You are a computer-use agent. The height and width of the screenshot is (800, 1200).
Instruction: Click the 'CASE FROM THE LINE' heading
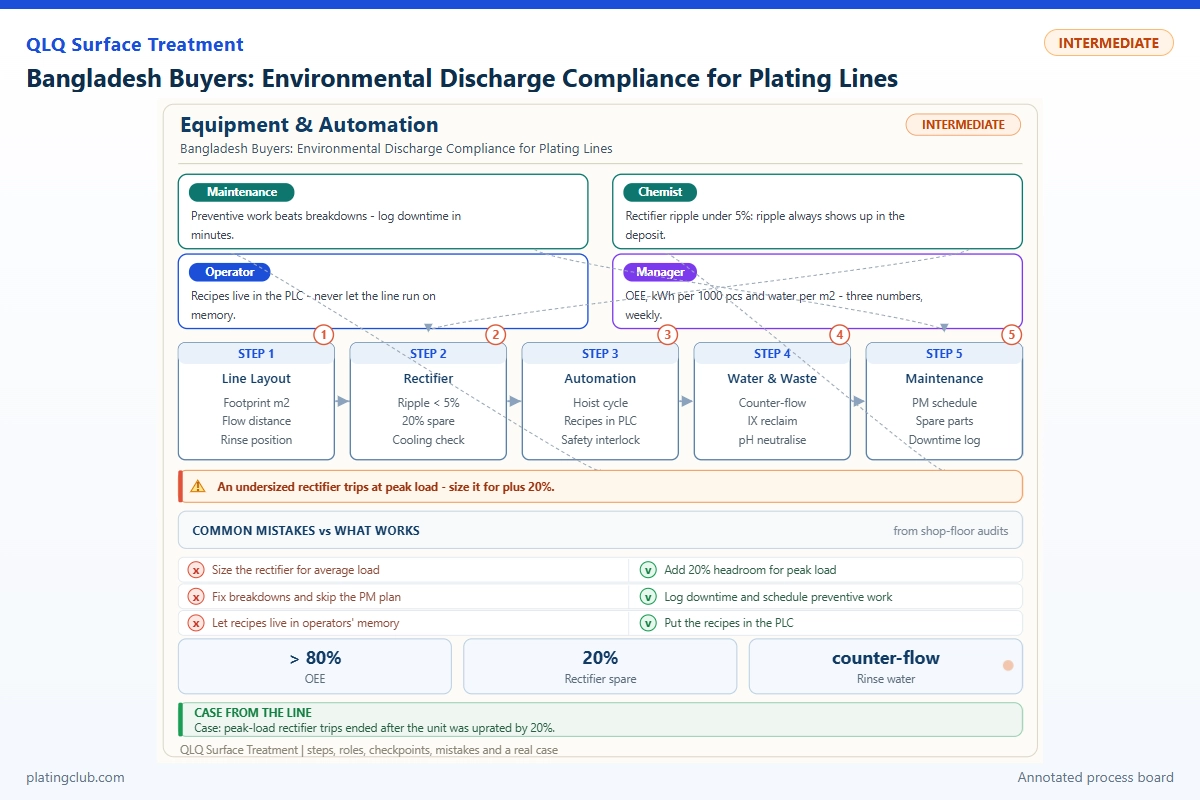pyautogui.click(x=253, y=713)
